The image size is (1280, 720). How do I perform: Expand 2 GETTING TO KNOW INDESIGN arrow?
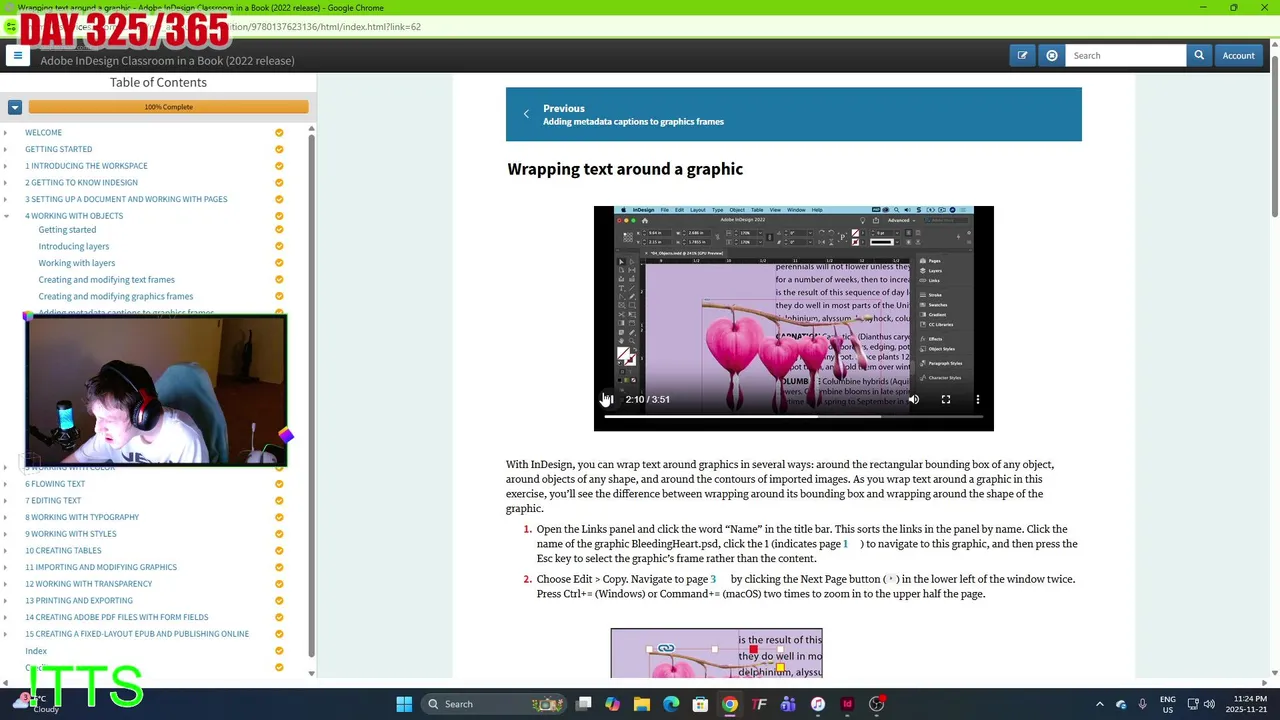[6, 182]
